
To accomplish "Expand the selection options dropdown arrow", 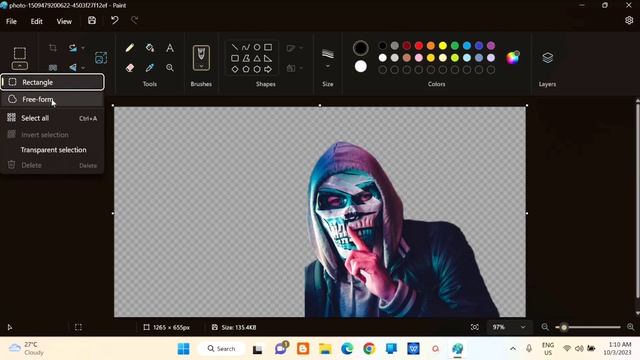I will [x=20, y=66].
